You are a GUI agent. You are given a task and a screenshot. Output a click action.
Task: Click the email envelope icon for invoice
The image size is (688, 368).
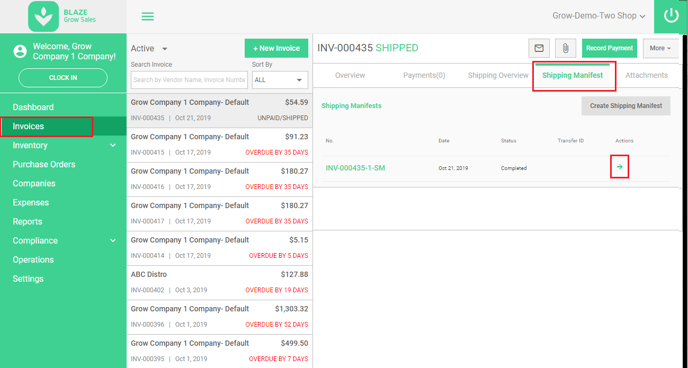[539, 48]
